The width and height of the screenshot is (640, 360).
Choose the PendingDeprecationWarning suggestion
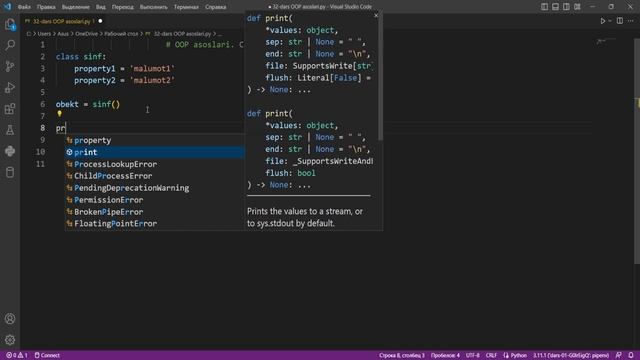155,188
